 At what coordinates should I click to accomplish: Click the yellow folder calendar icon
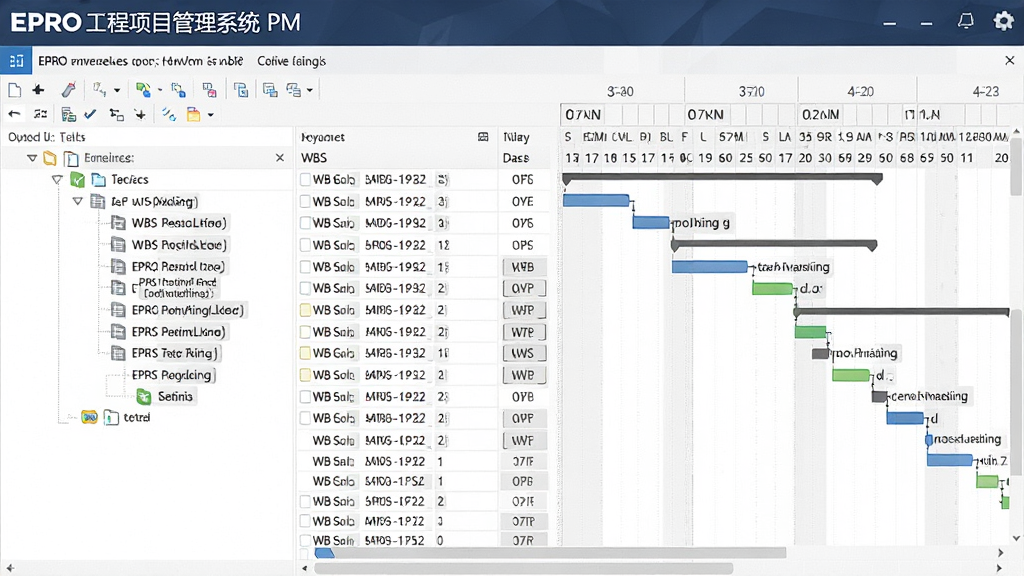tap(193, 114)
